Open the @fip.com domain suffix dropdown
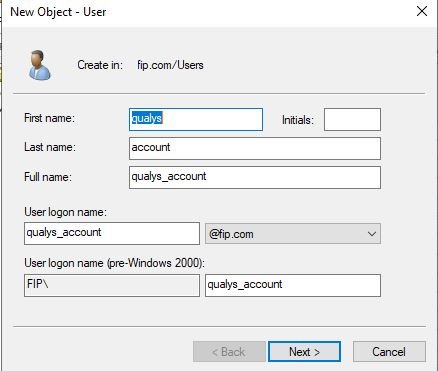The width and height of the screenshot is (438, 371). pyautogui.click(x=293, y=234)
